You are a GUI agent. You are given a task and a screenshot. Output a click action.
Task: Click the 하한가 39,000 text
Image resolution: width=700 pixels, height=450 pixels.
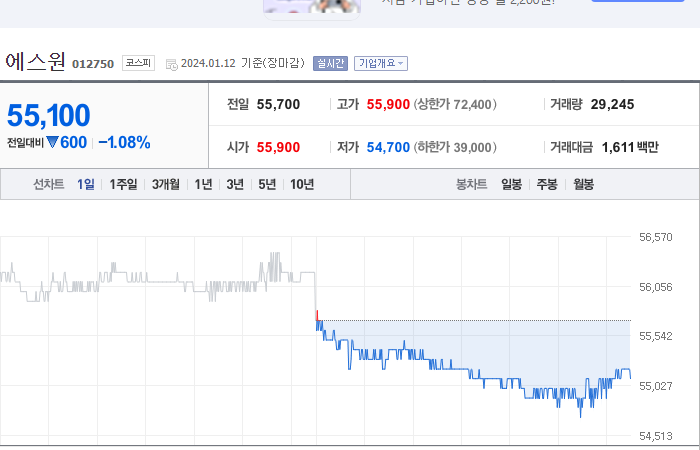tap(455, 147)
